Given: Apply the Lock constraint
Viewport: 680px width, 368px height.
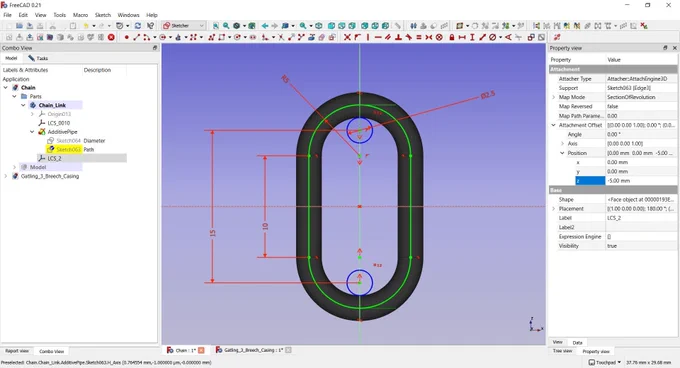Looking at the screenshot, I should tap(451, 37).
